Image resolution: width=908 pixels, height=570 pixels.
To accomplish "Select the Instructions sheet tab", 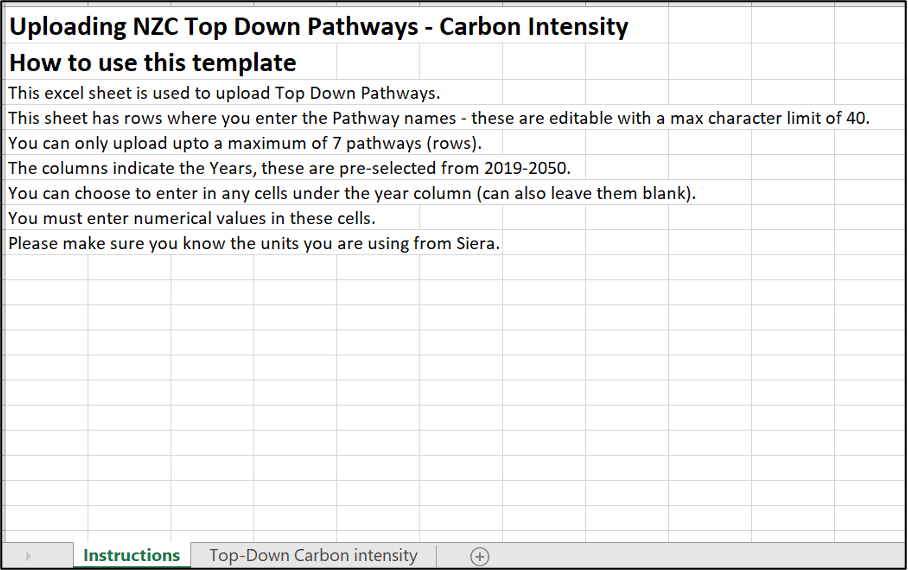I will pos(131,556).
